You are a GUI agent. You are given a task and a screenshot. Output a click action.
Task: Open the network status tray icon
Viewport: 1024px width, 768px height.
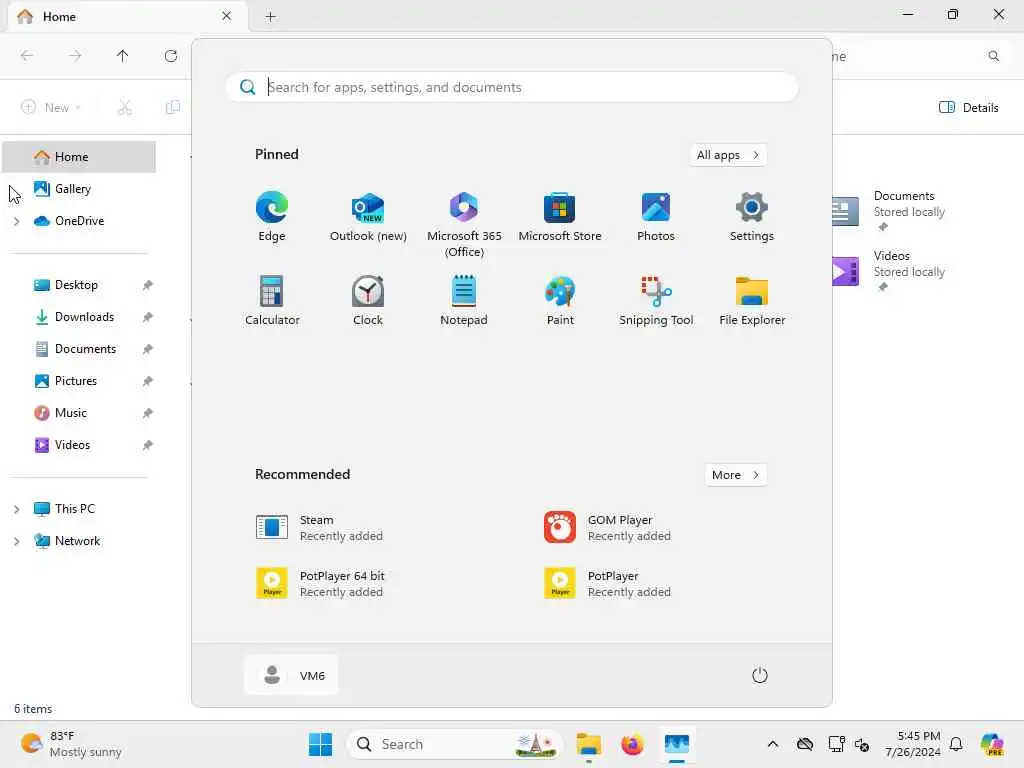pos(836,744)
